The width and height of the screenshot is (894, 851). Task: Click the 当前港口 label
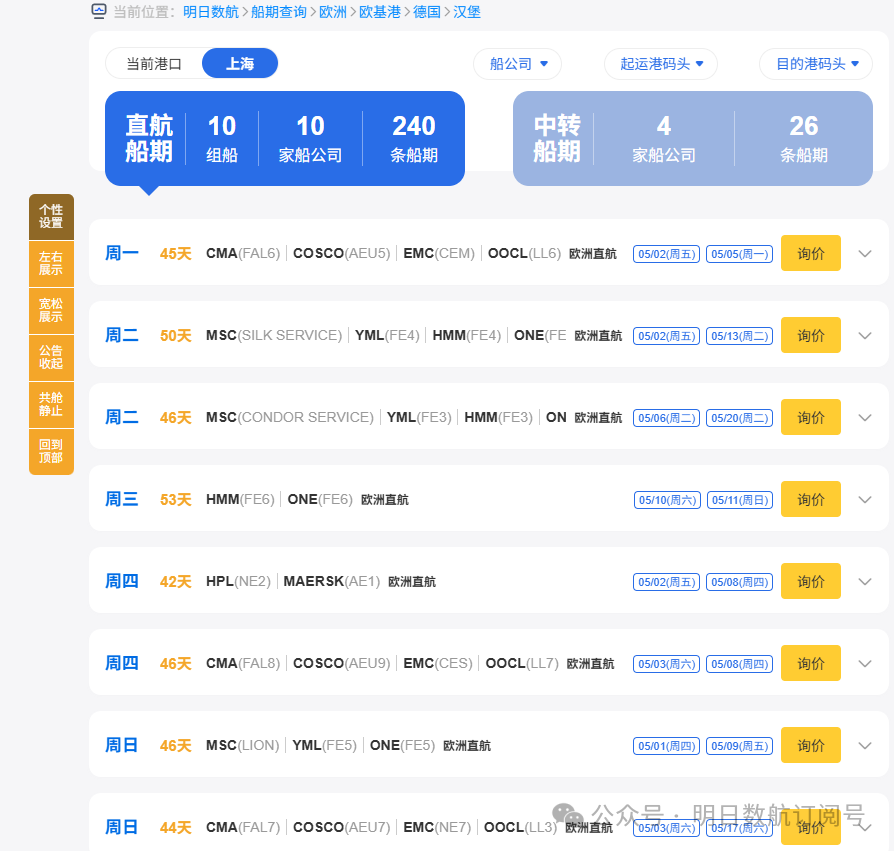click(x=154, y=64)
